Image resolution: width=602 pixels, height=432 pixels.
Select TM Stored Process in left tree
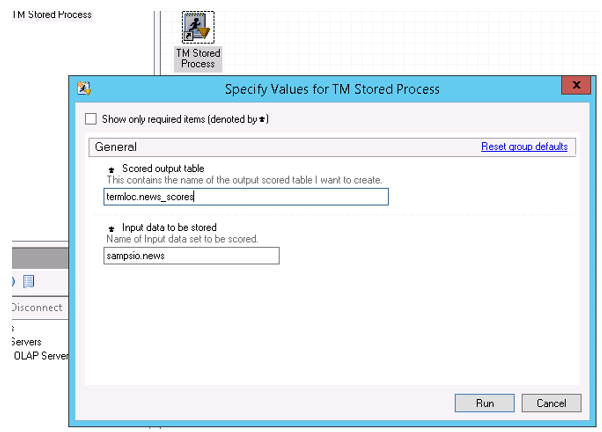pos(50,15)
